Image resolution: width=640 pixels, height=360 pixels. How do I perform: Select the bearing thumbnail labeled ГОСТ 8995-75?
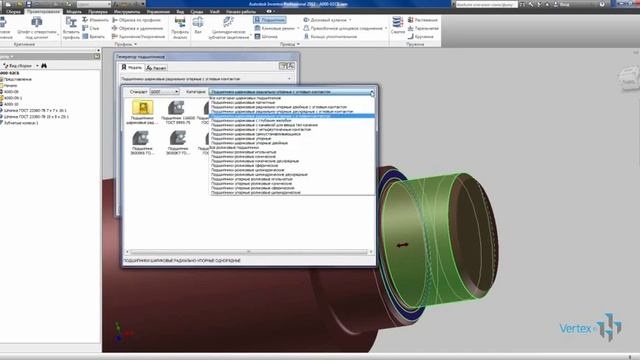[178, 112]
